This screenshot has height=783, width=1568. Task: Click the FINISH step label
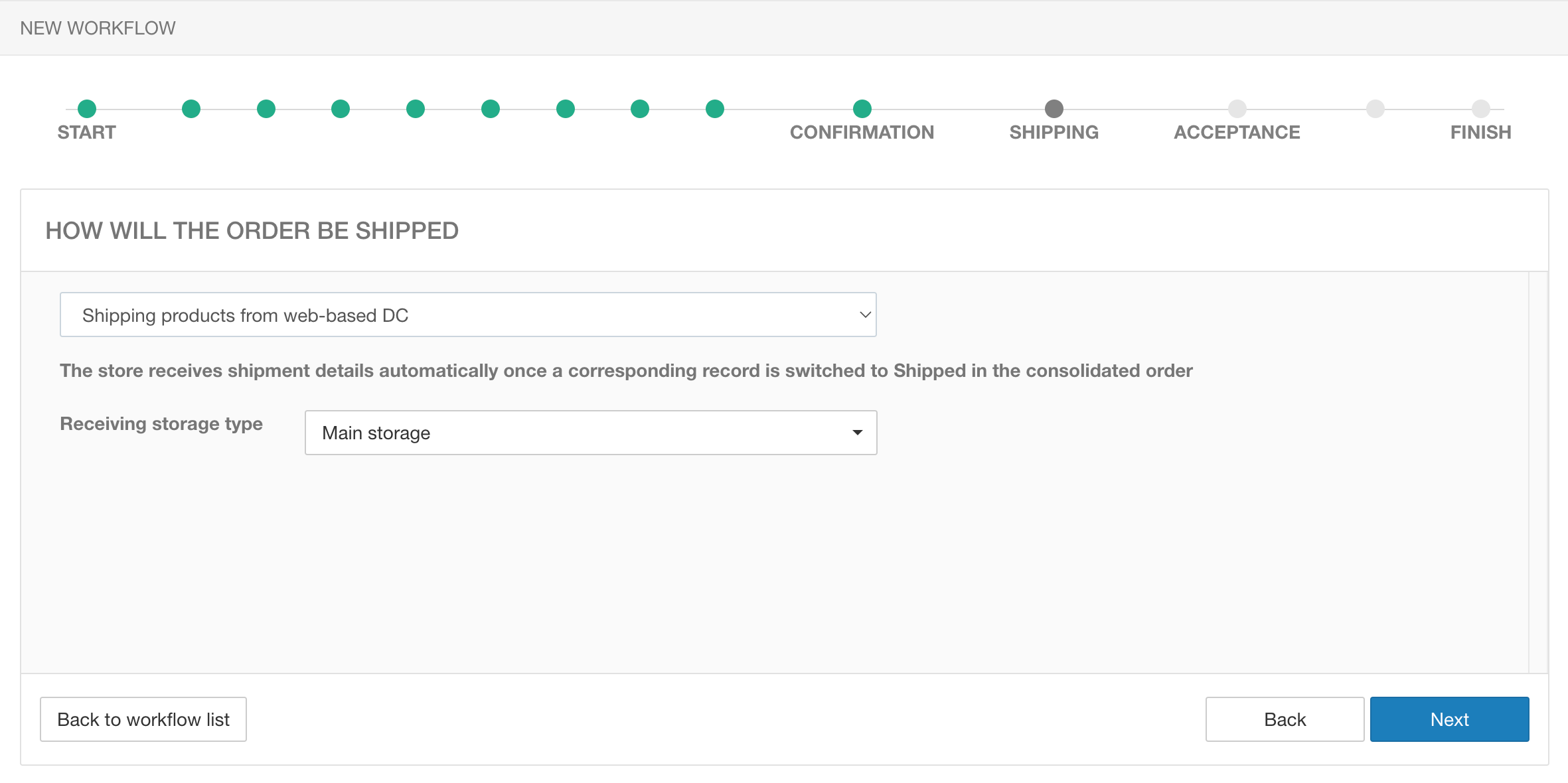(1480, 132)
